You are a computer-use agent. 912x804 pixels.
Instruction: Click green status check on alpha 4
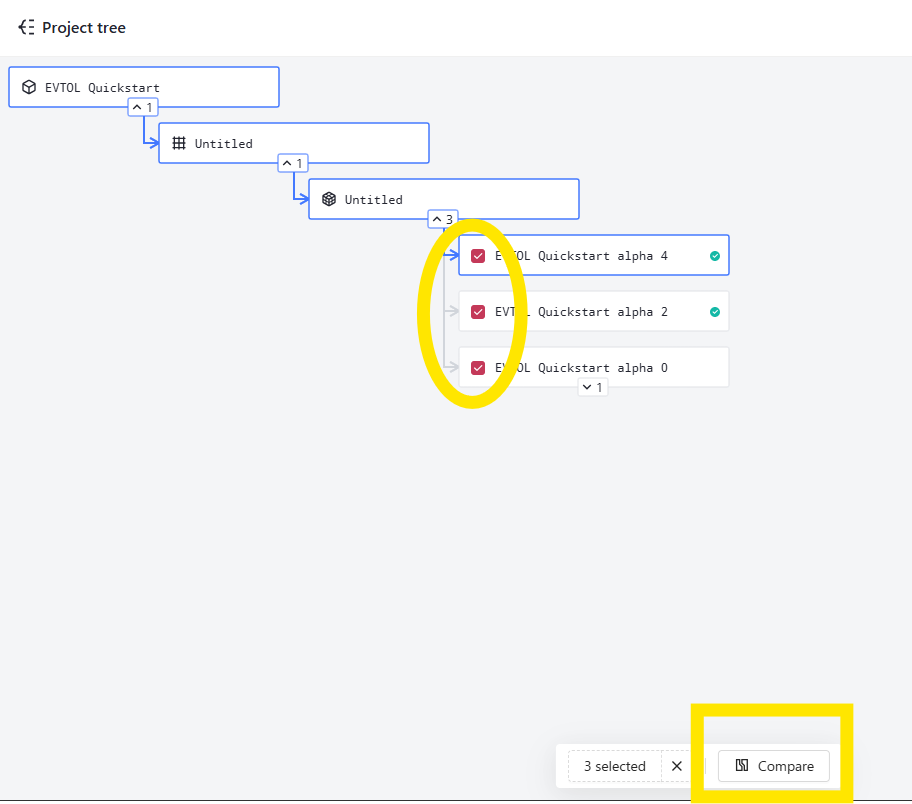click(714, 256)
